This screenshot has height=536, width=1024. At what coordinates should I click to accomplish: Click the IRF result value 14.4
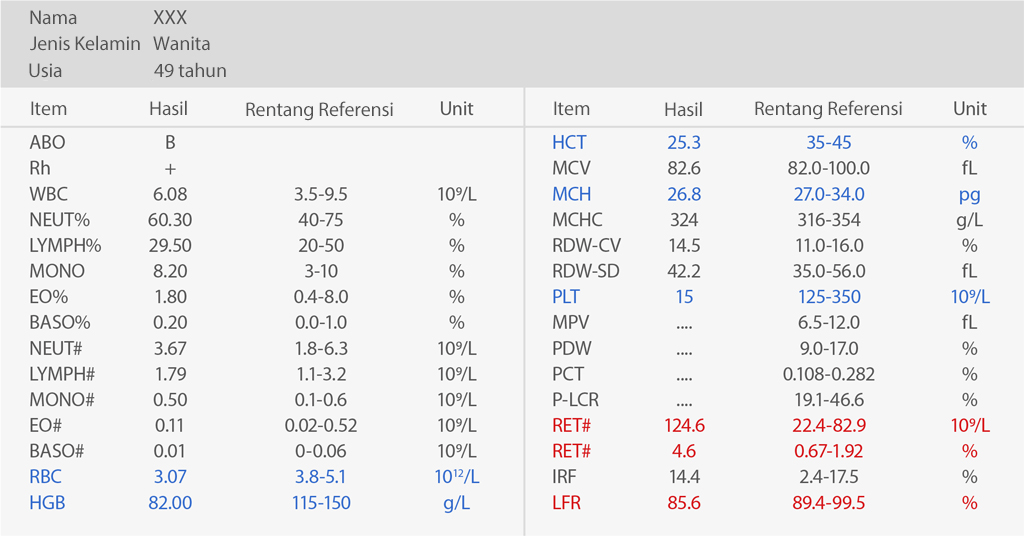(x=684, y=477)
